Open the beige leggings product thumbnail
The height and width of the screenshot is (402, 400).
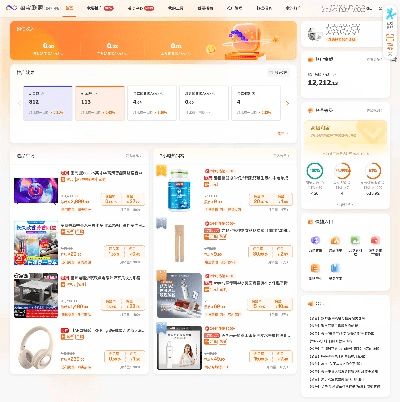pyautogui.click(x=179, y=243)
